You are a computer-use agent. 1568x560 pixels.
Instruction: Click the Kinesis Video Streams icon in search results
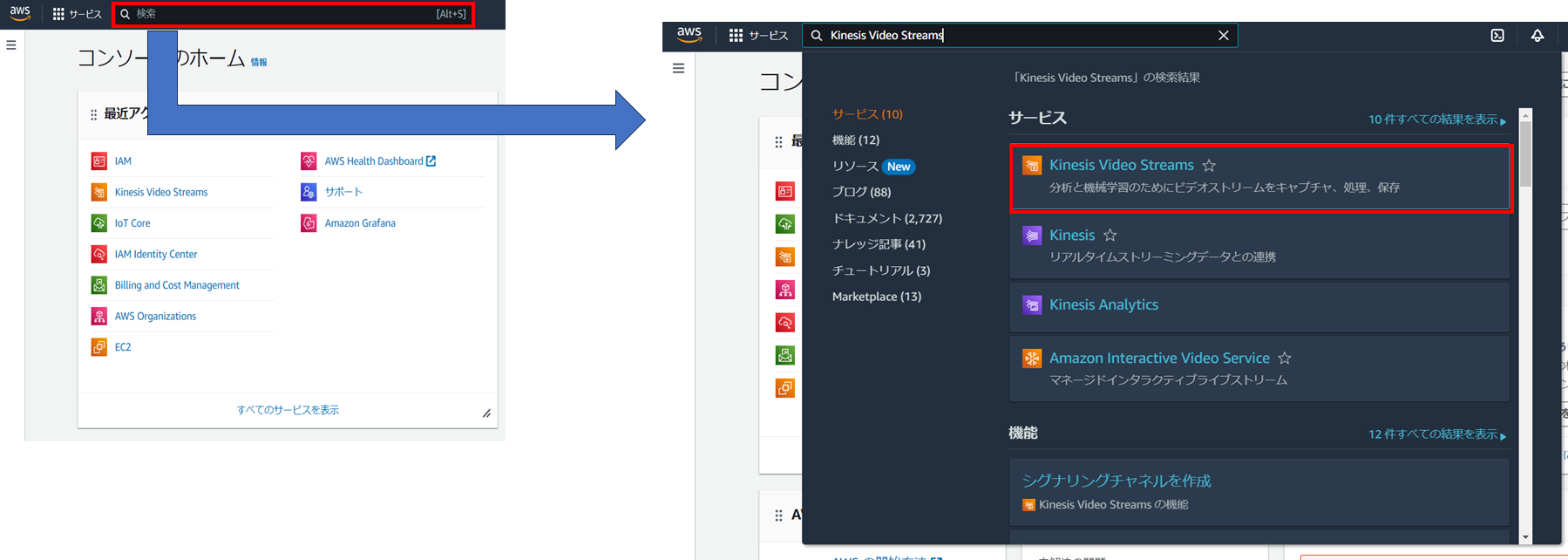1032,166
